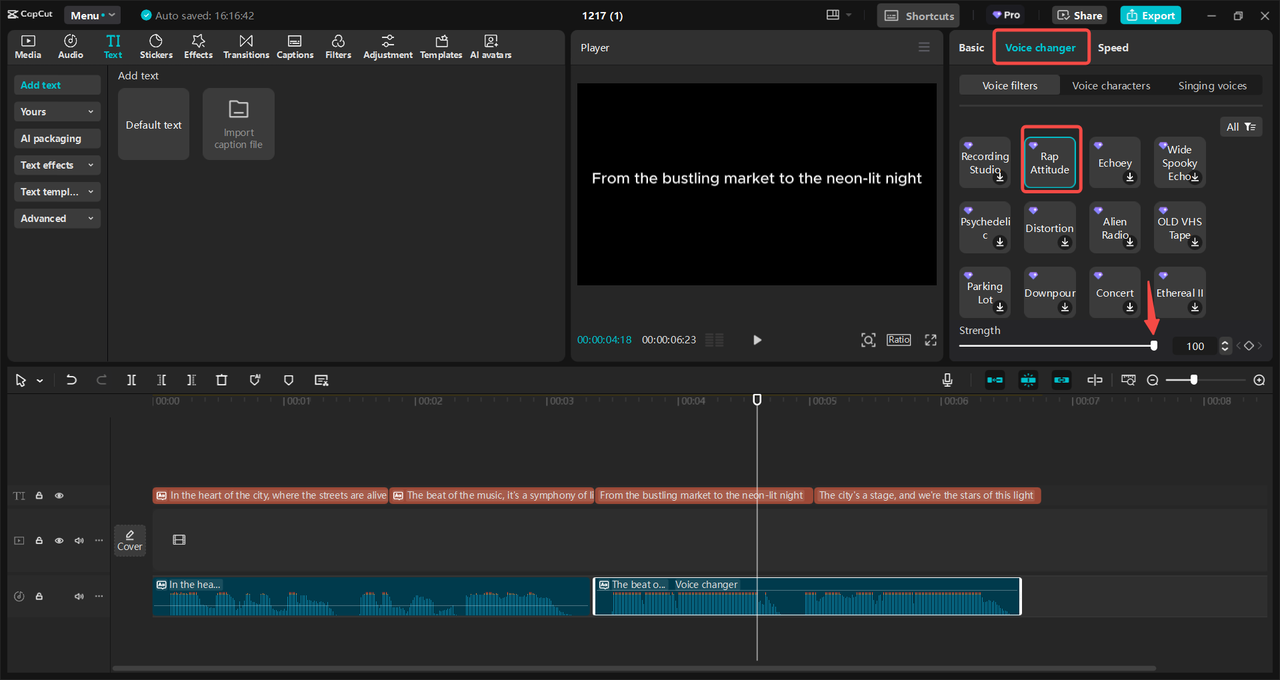Click the preview axis split icon

click(1095, 380)
